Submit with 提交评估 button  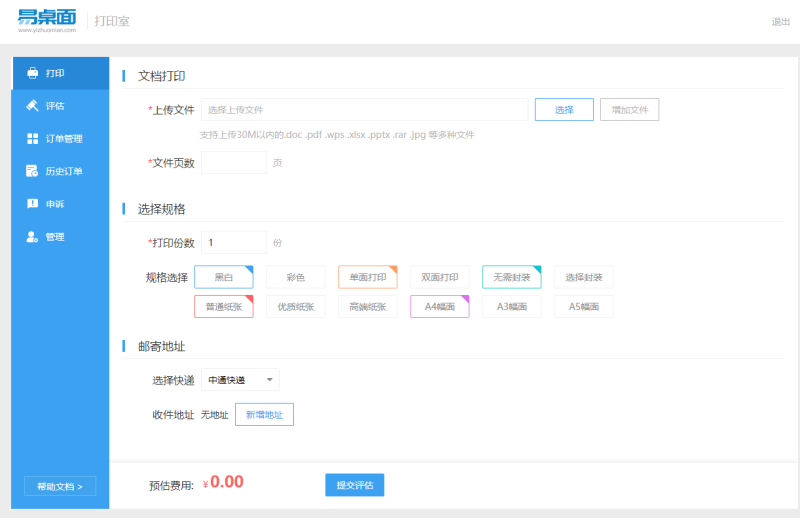355,485
